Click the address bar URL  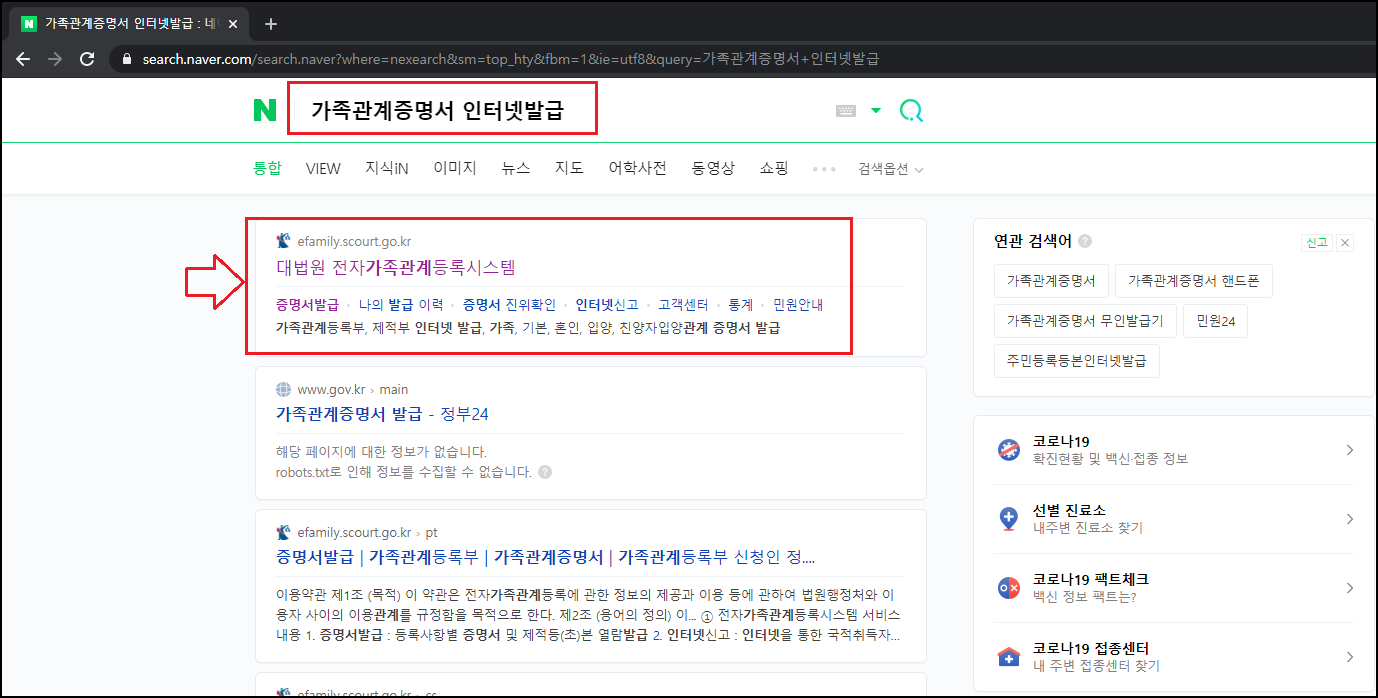[510, 59]
